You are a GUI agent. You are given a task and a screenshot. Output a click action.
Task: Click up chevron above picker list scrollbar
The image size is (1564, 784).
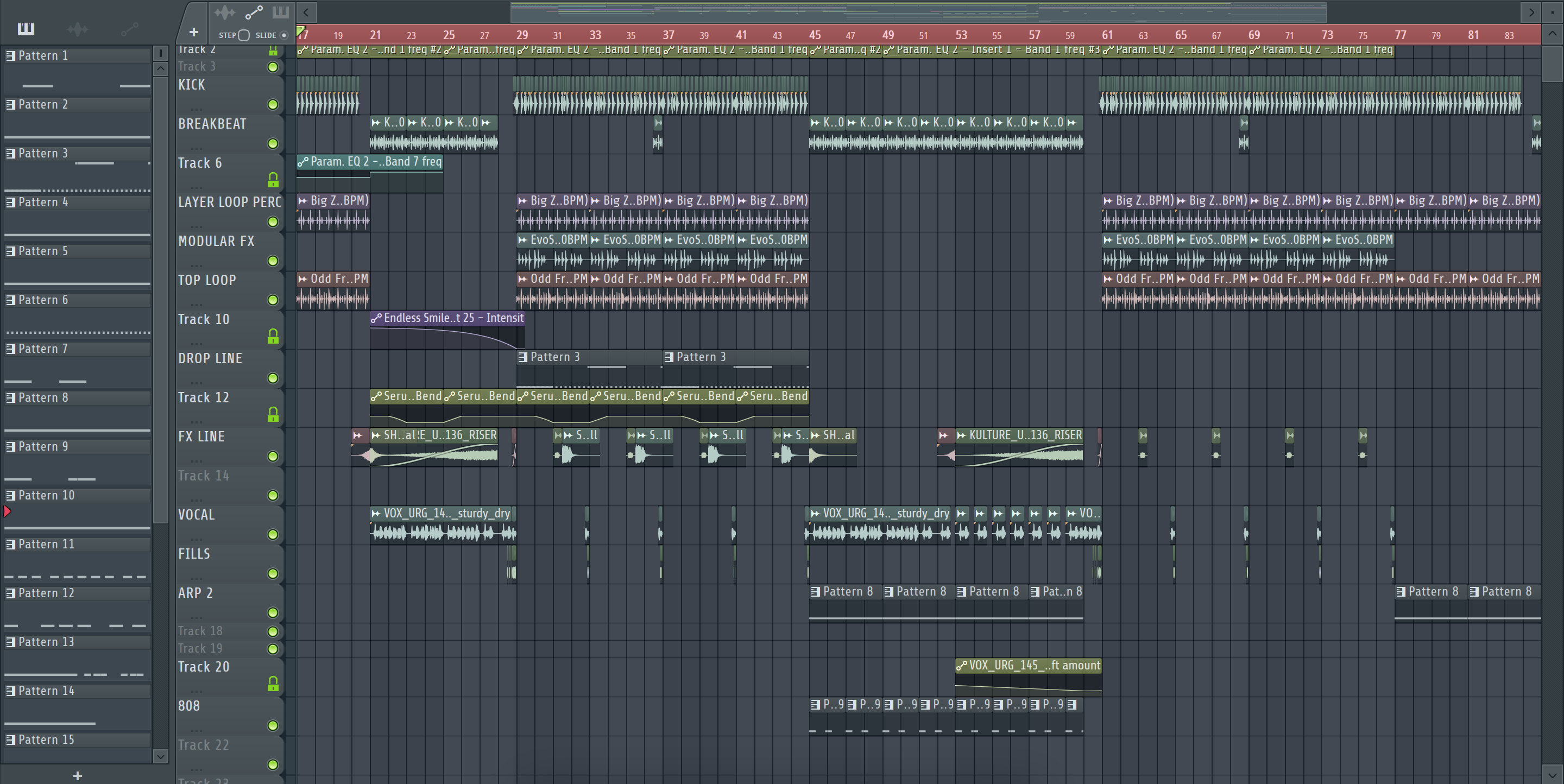pyautogui.click(x=160, y=68)
